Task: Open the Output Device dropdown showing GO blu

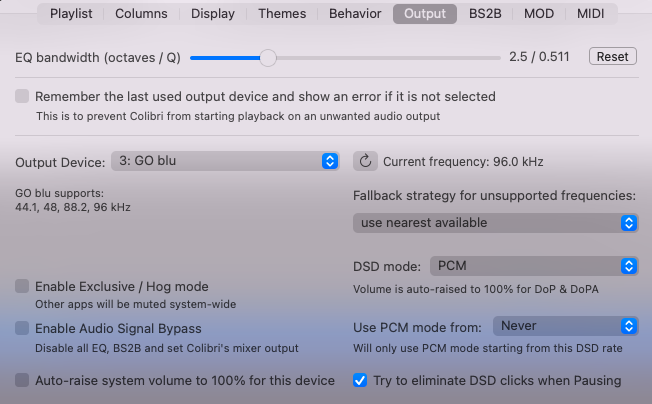Action: pyautogui.click(x=225, y=161)
